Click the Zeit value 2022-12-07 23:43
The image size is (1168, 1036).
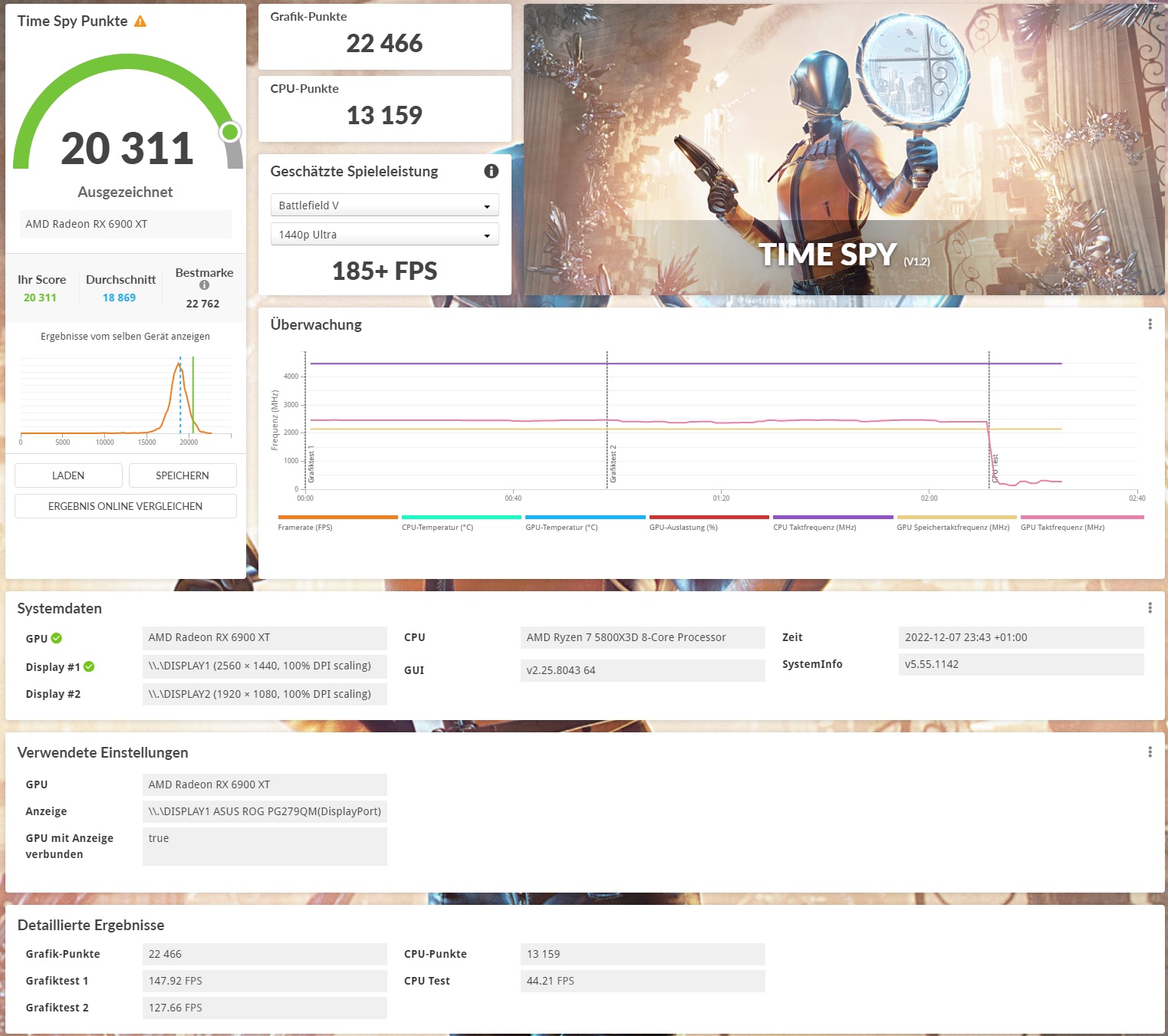[x=1021, y=637]
